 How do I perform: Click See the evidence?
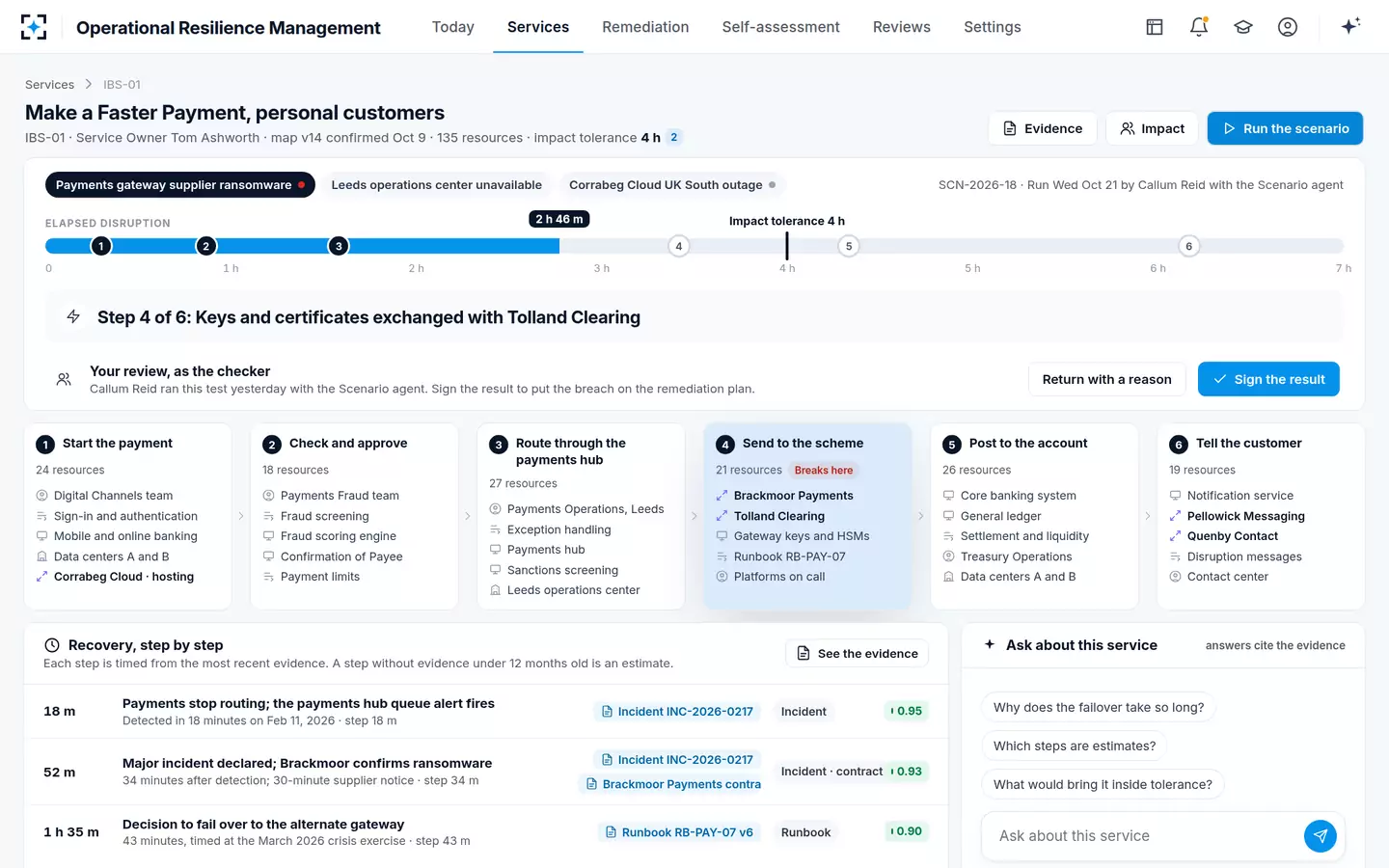[858, 653]
